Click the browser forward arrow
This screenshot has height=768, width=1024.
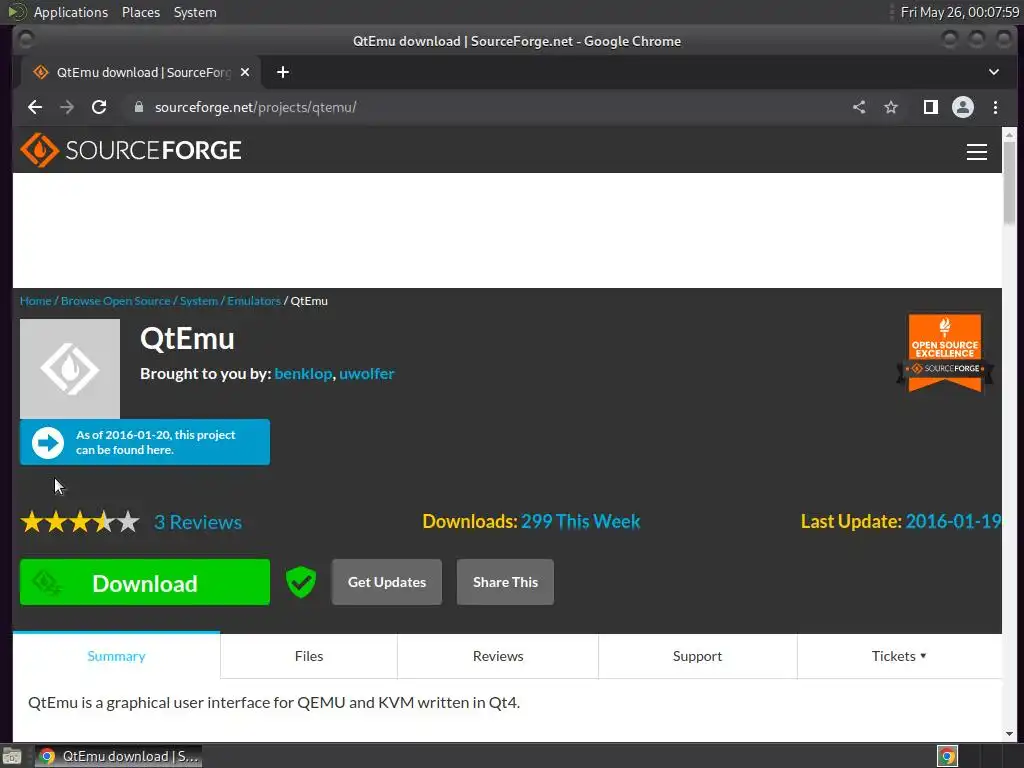click(67, 107)
